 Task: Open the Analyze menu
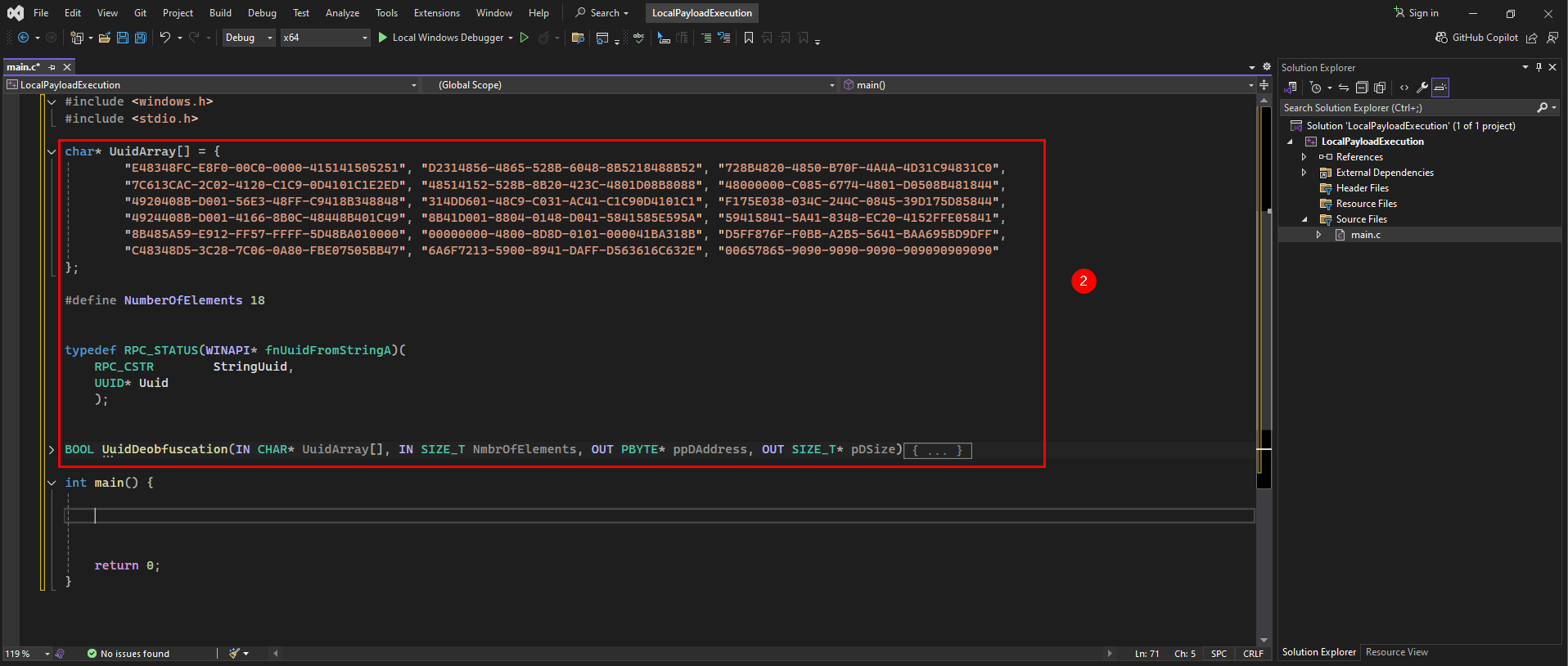click(342, 13)
